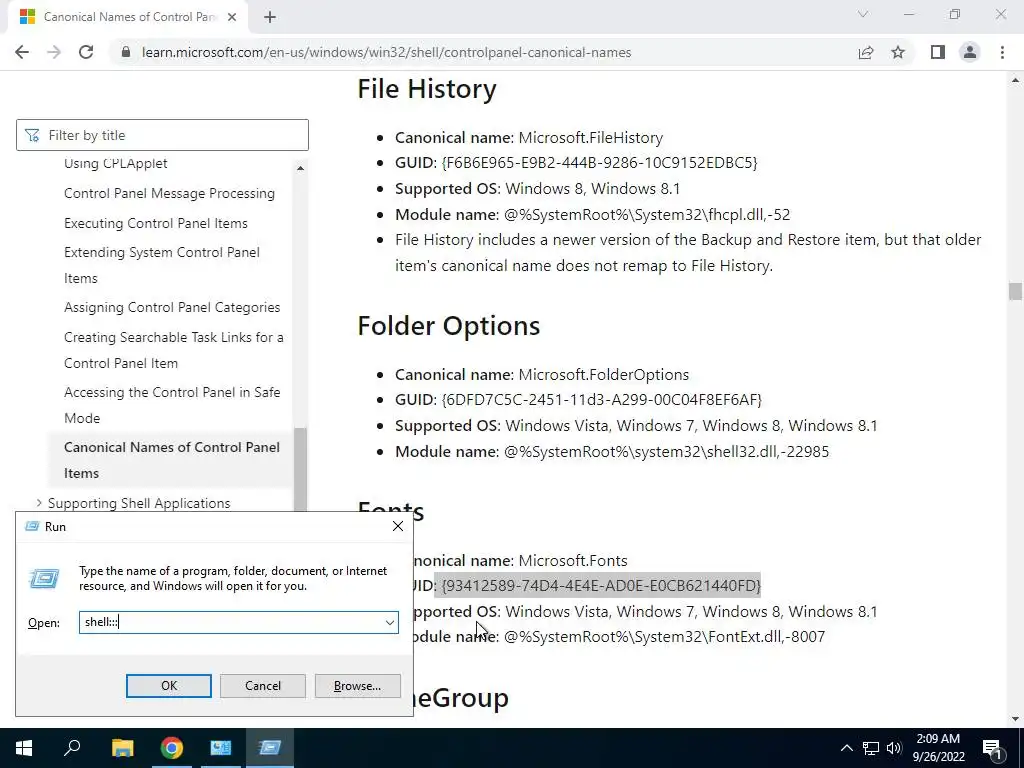Image resolution: width=1024 pixels, height=768 pixels.
Task: Click the fhcpl.dll module name text
Action: click(x=647, y=214)
